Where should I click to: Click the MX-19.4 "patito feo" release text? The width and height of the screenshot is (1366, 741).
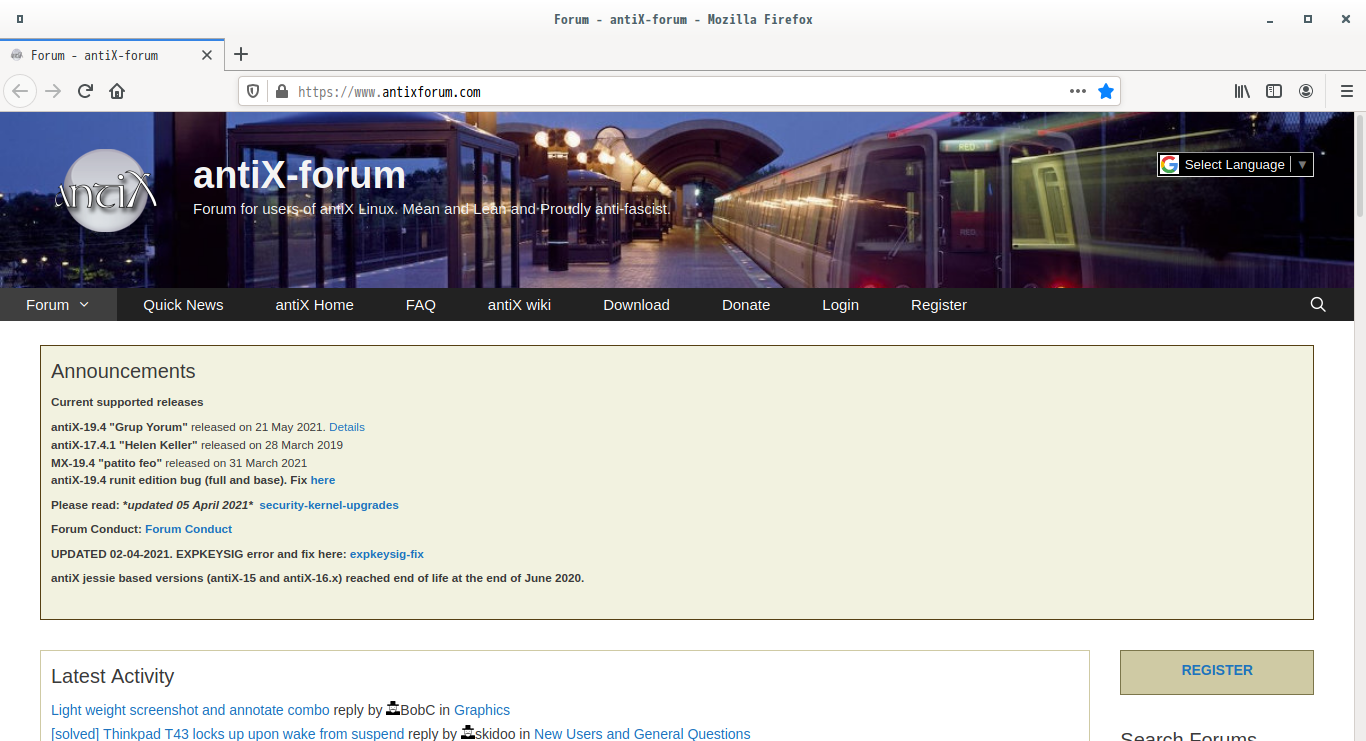coord(179,463)
